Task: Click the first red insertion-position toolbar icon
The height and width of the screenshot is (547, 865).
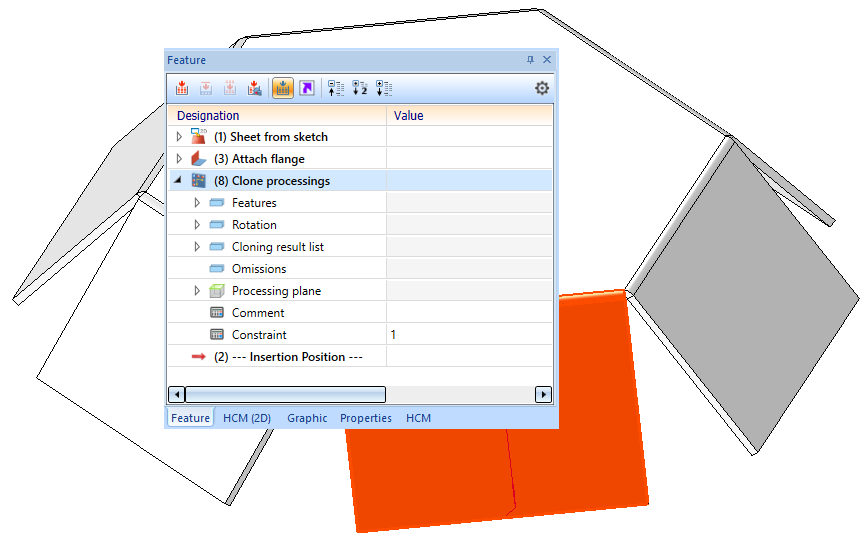Action: pos(181,88)
